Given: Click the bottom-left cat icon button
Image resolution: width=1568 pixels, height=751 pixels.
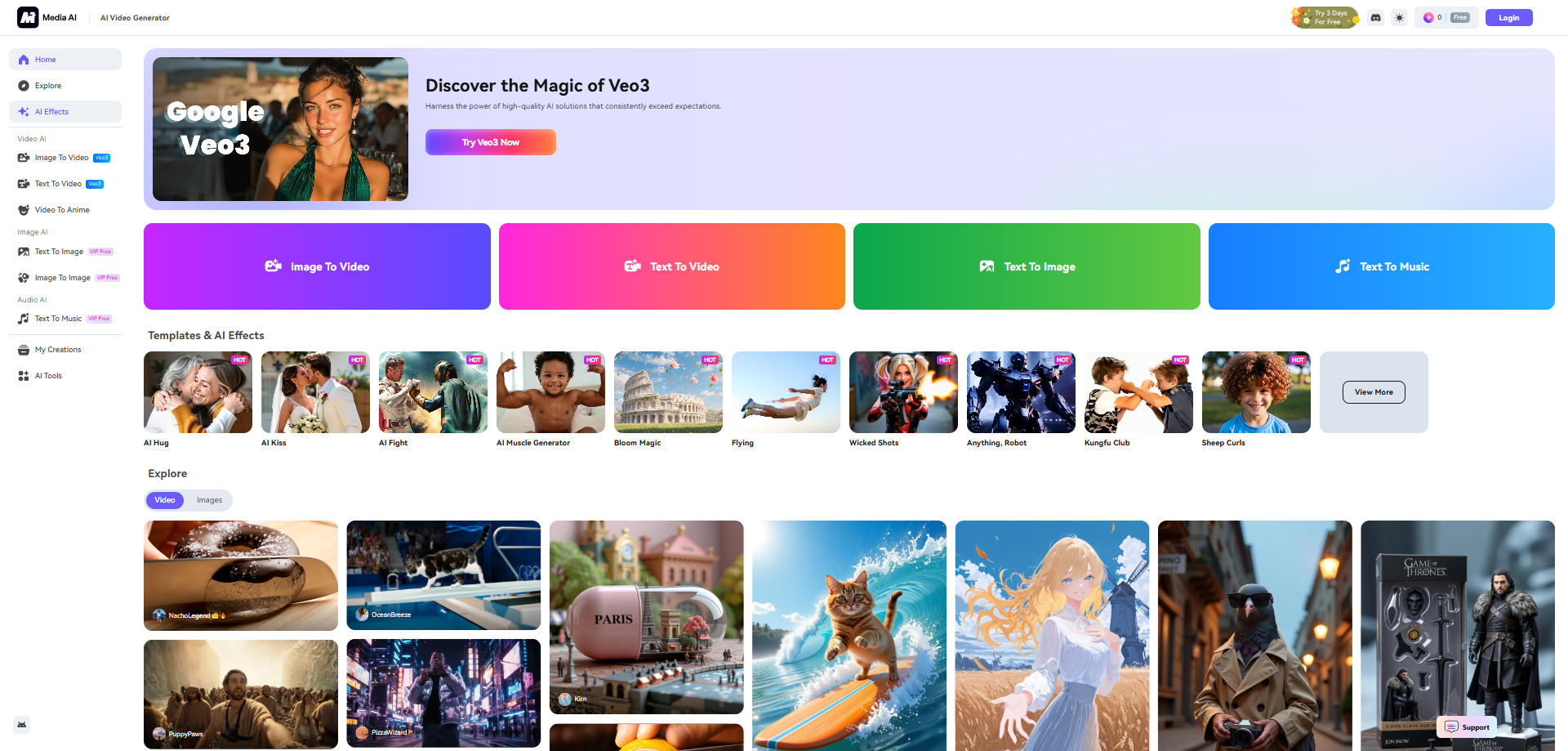Looking at the screenshot, I should (22, 725).
